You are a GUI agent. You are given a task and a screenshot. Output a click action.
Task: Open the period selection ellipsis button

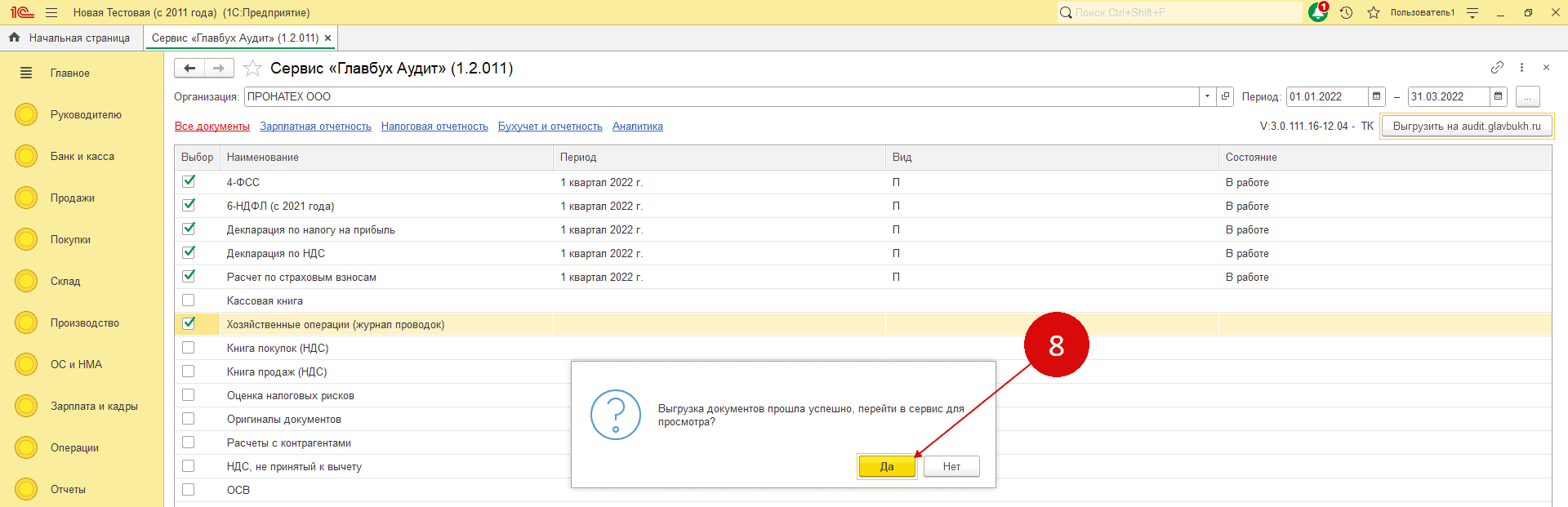tap(1527, 96)
